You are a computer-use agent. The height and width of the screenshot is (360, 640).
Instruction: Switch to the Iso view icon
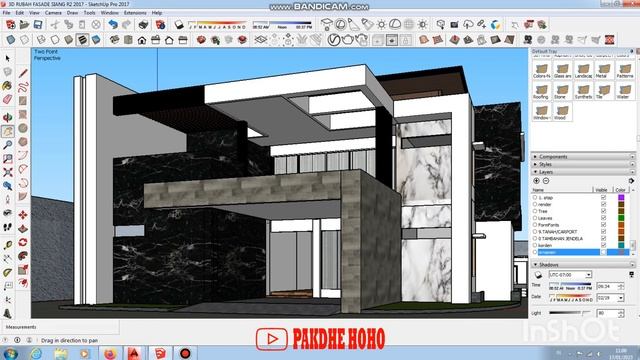tap(114, 40)
